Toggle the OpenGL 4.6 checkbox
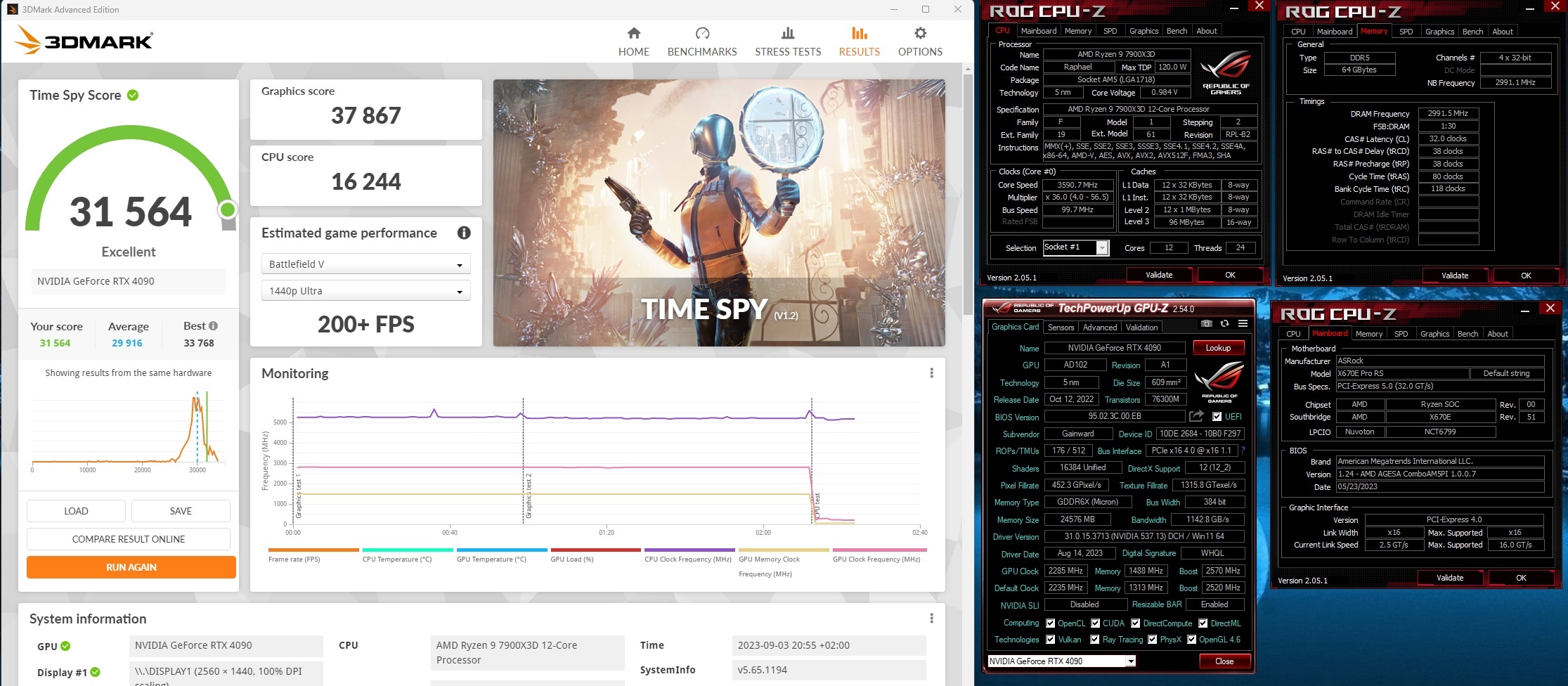The width and height of the screenshot is (1568, 686). pyautogui.click(x=1191, y=640)
